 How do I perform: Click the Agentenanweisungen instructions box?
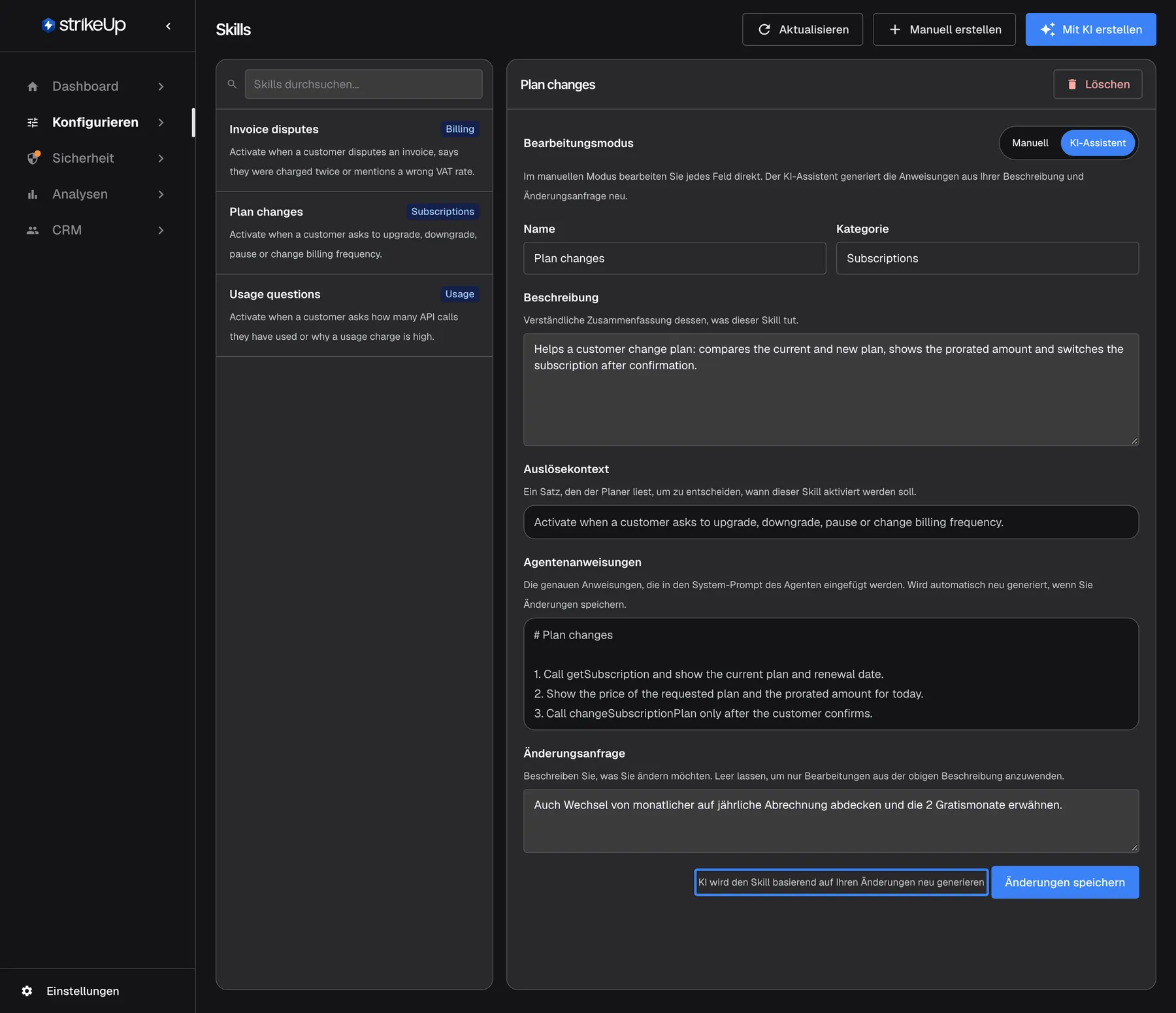831,674
